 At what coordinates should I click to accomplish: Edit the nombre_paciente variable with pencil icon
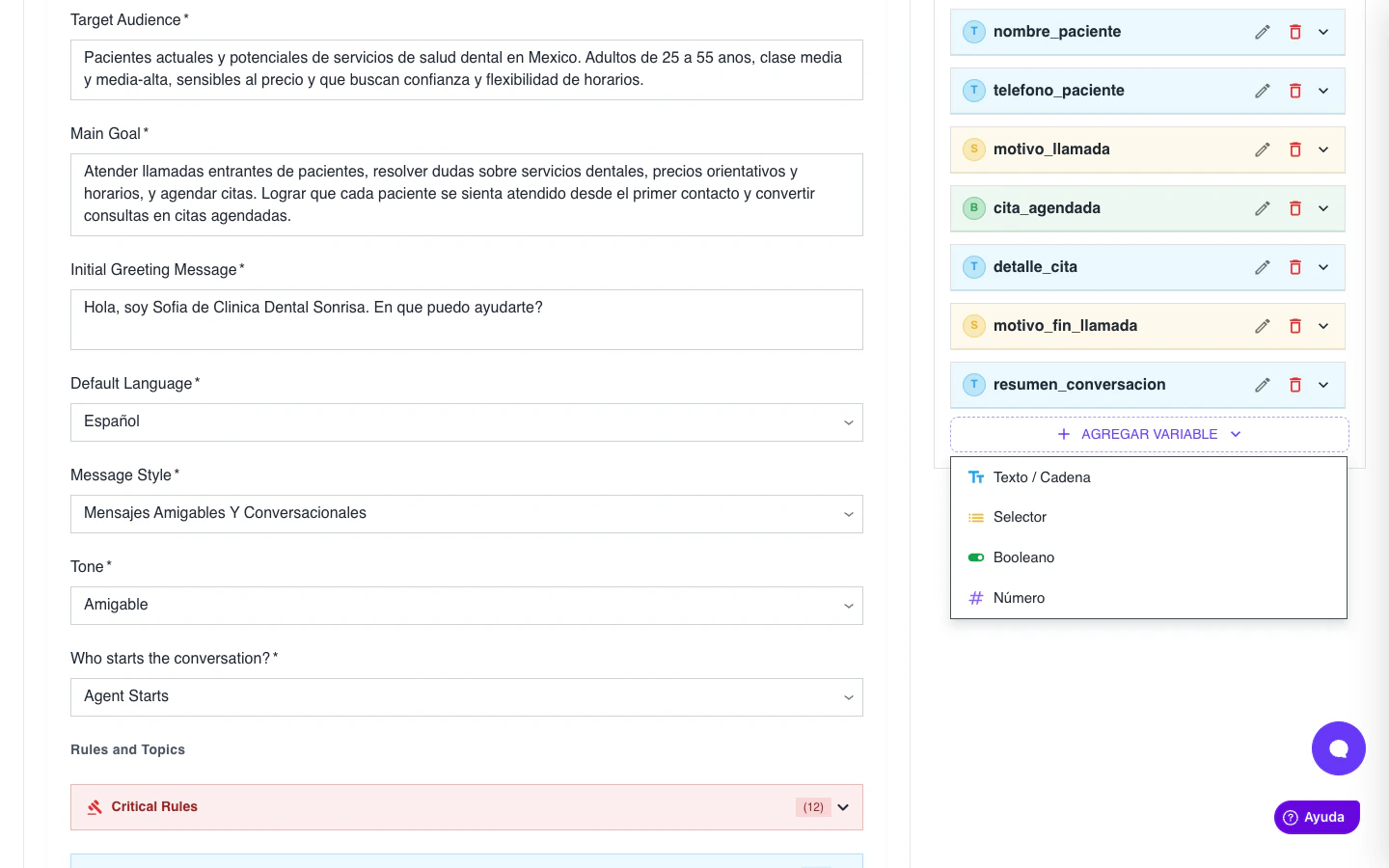coord(1263,32)
